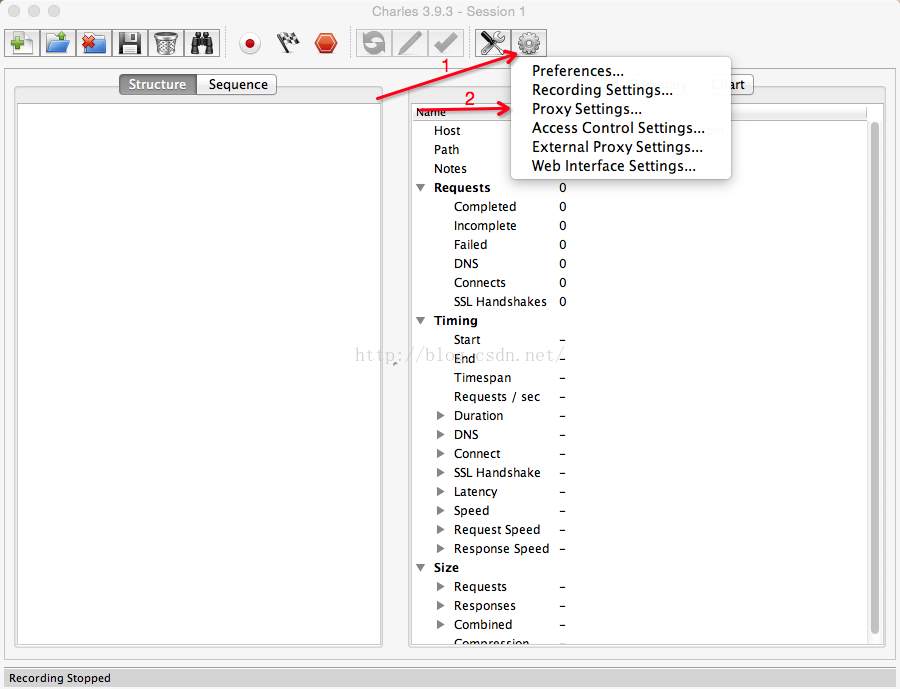Collapse the Timing section triangle
Viewport: 900px width, 689px height.
pos(421,320)
